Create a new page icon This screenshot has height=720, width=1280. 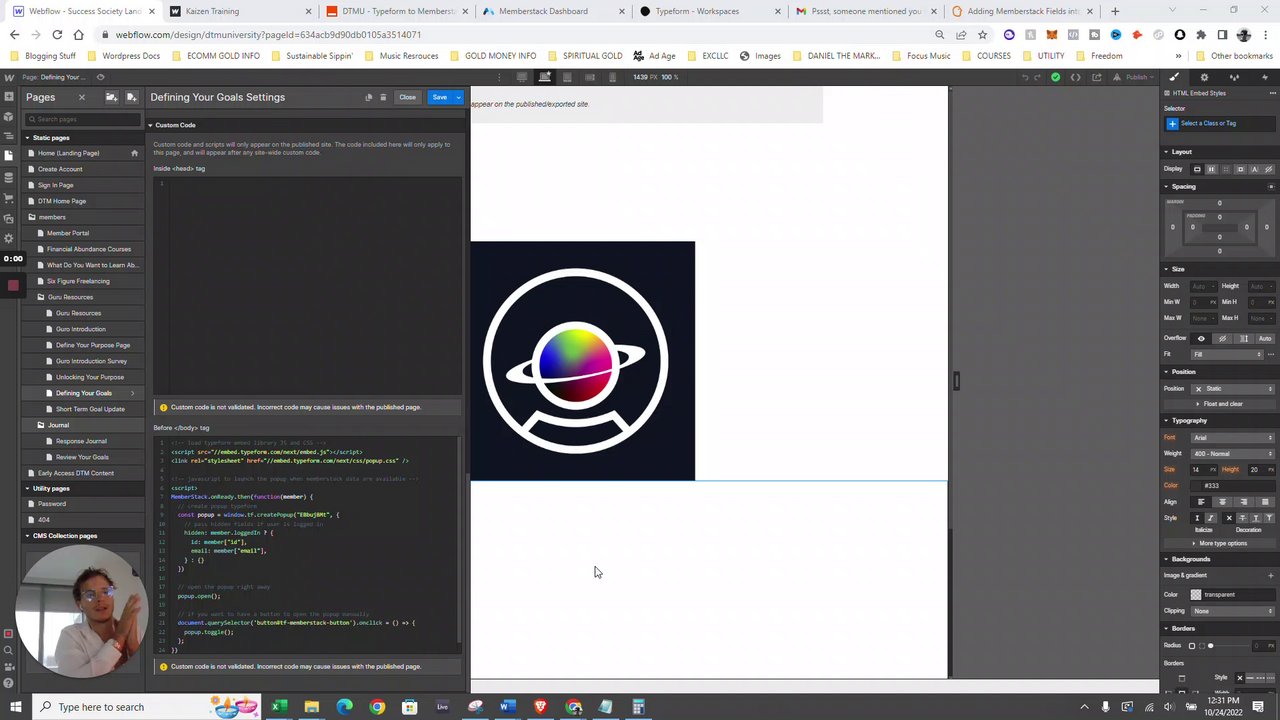click(x=130, y=97)
